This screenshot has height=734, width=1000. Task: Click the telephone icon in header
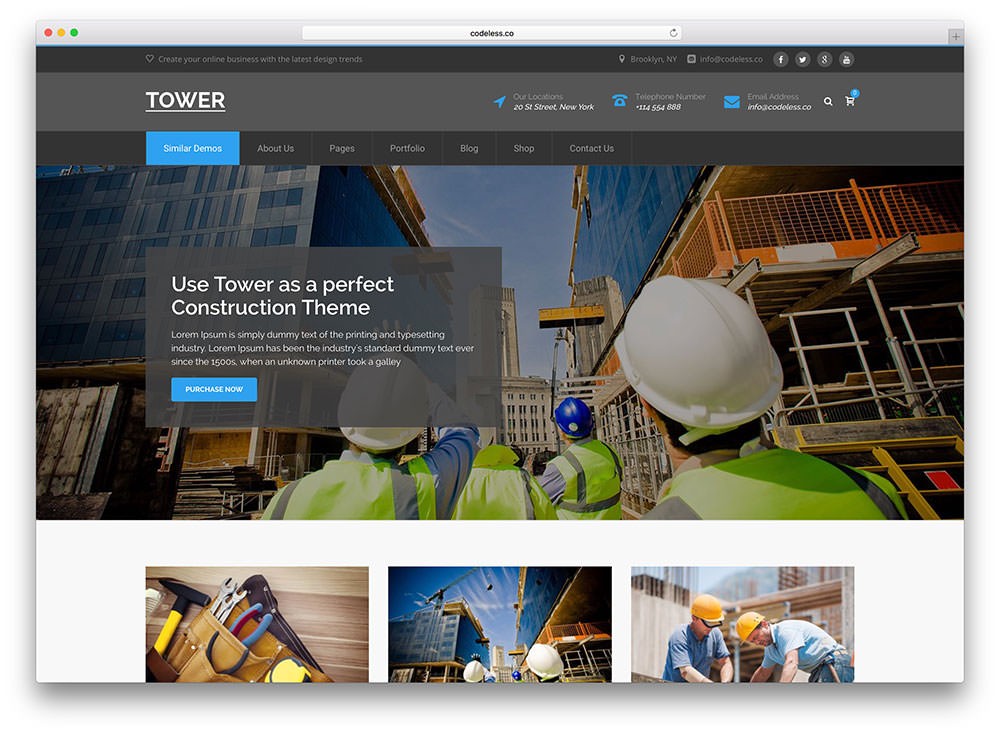coord(619,101)
